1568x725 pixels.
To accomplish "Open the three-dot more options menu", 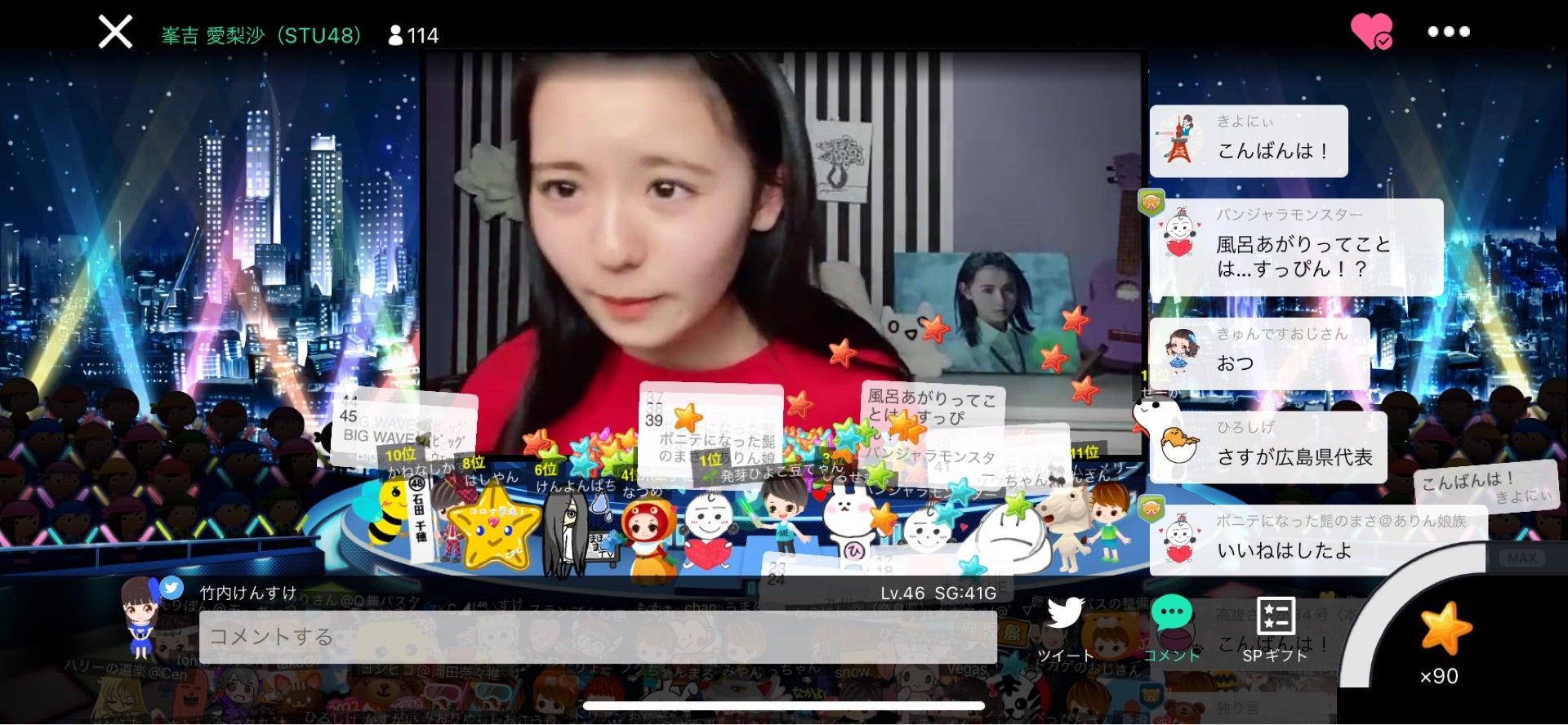I will pos(1449,32).
